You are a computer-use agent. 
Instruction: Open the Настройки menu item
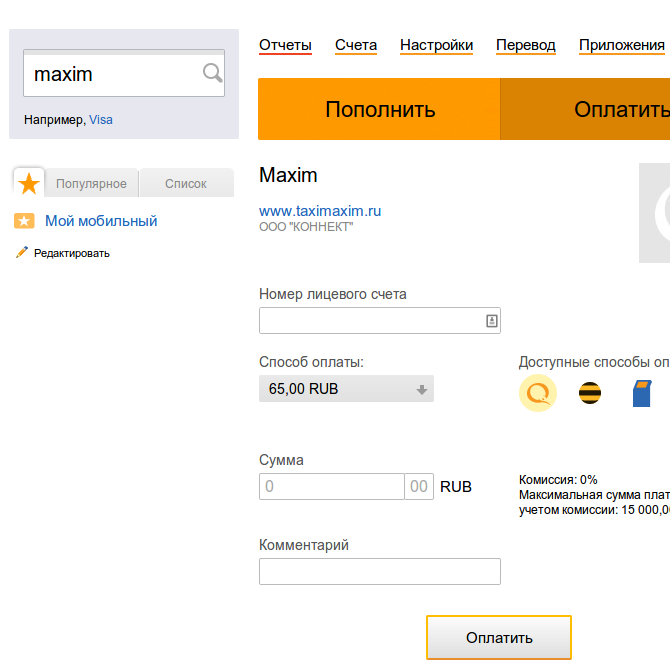[436, 45]
